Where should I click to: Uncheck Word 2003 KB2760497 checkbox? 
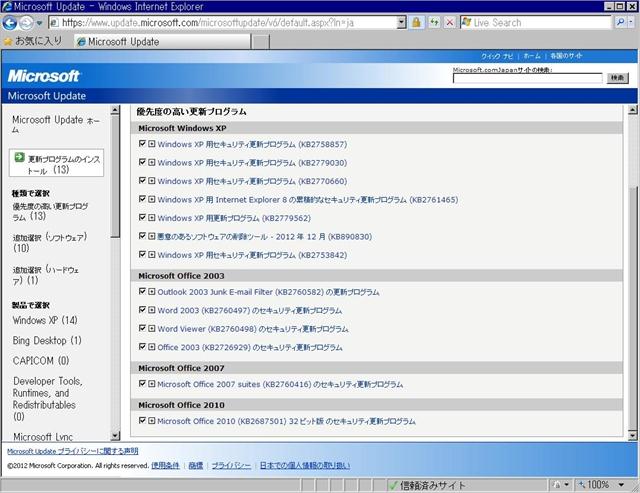[142, 310]
